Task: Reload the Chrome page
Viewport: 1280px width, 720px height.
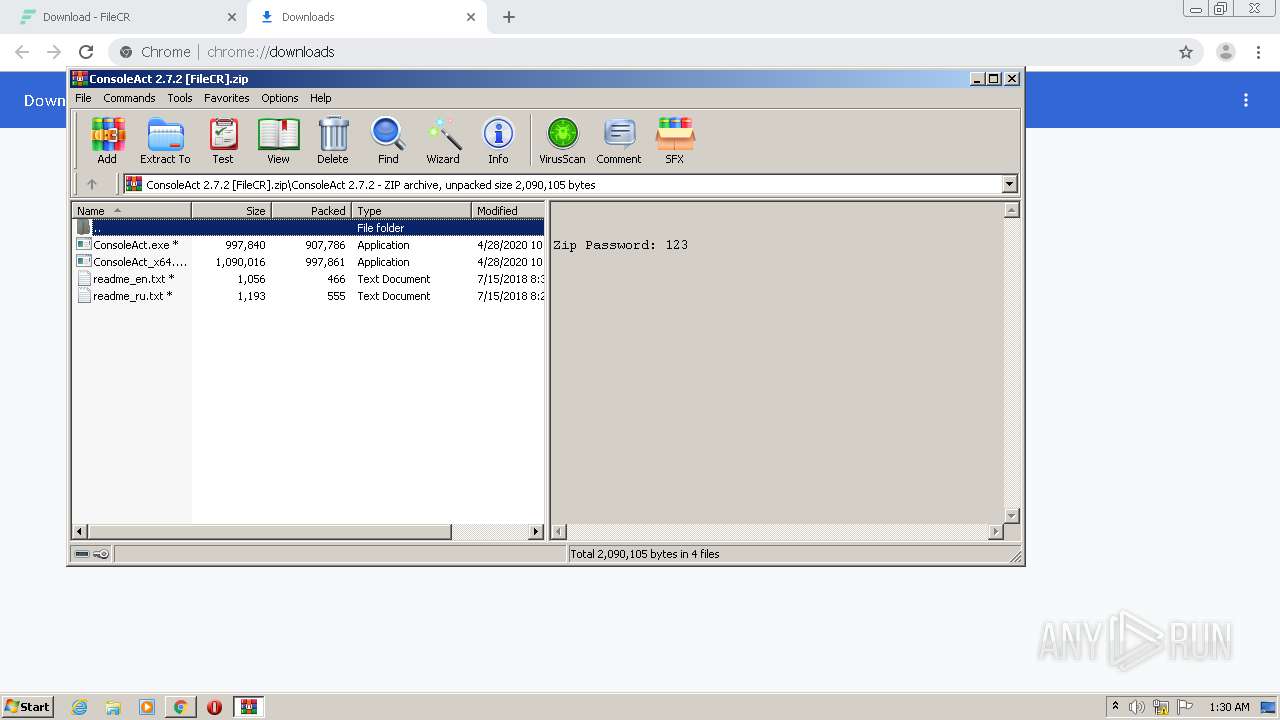Action: point(86,52)
